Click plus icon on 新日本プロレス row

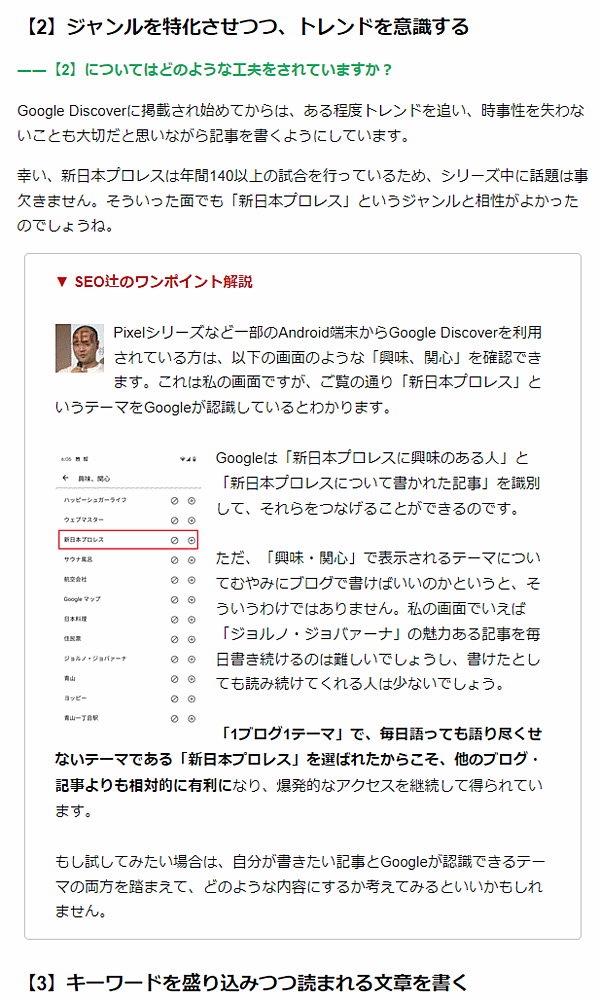pyautogui.click(x=191, y=540)
